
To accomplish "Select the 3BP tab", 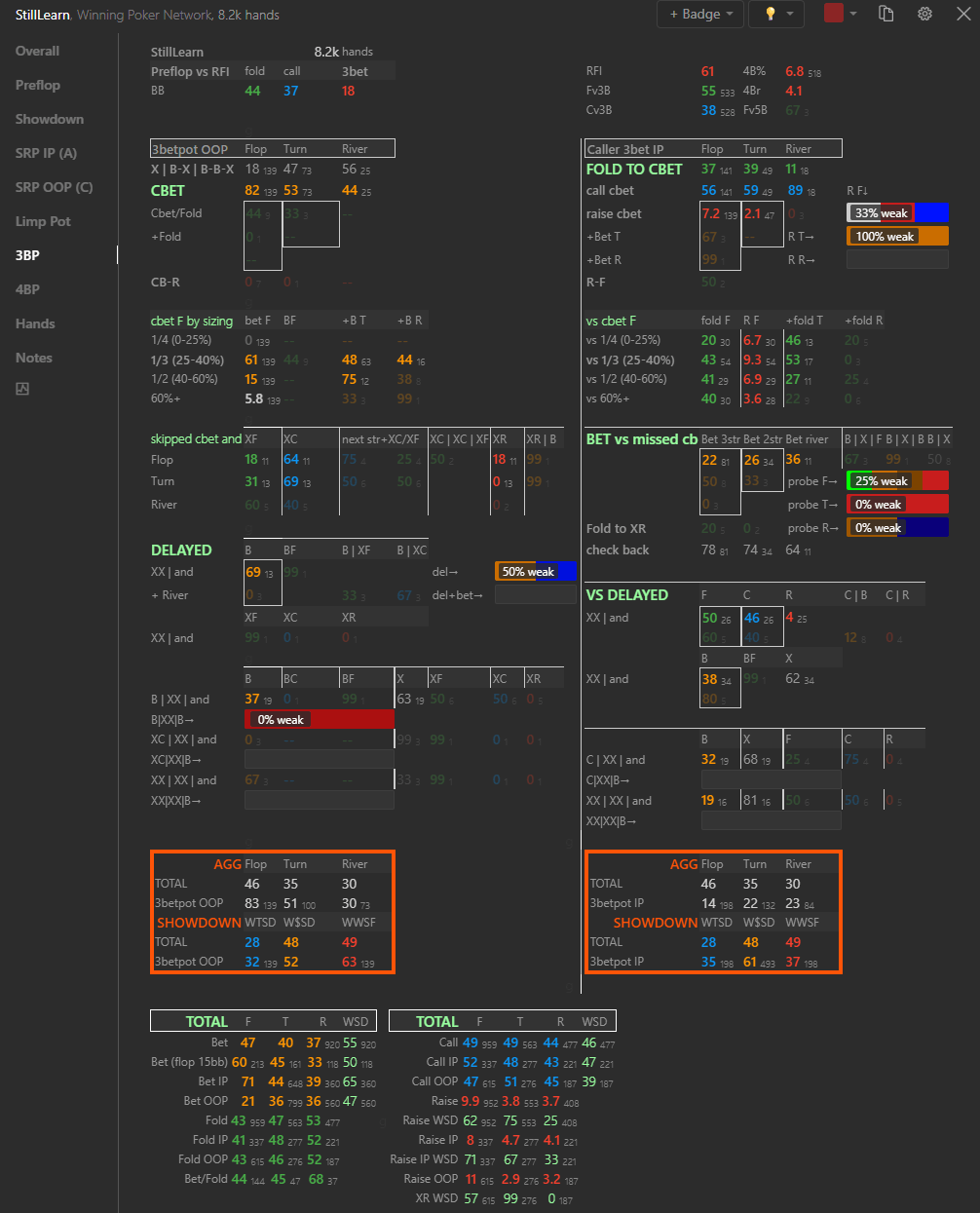I will pyautogui.click(x=27, y=255).
